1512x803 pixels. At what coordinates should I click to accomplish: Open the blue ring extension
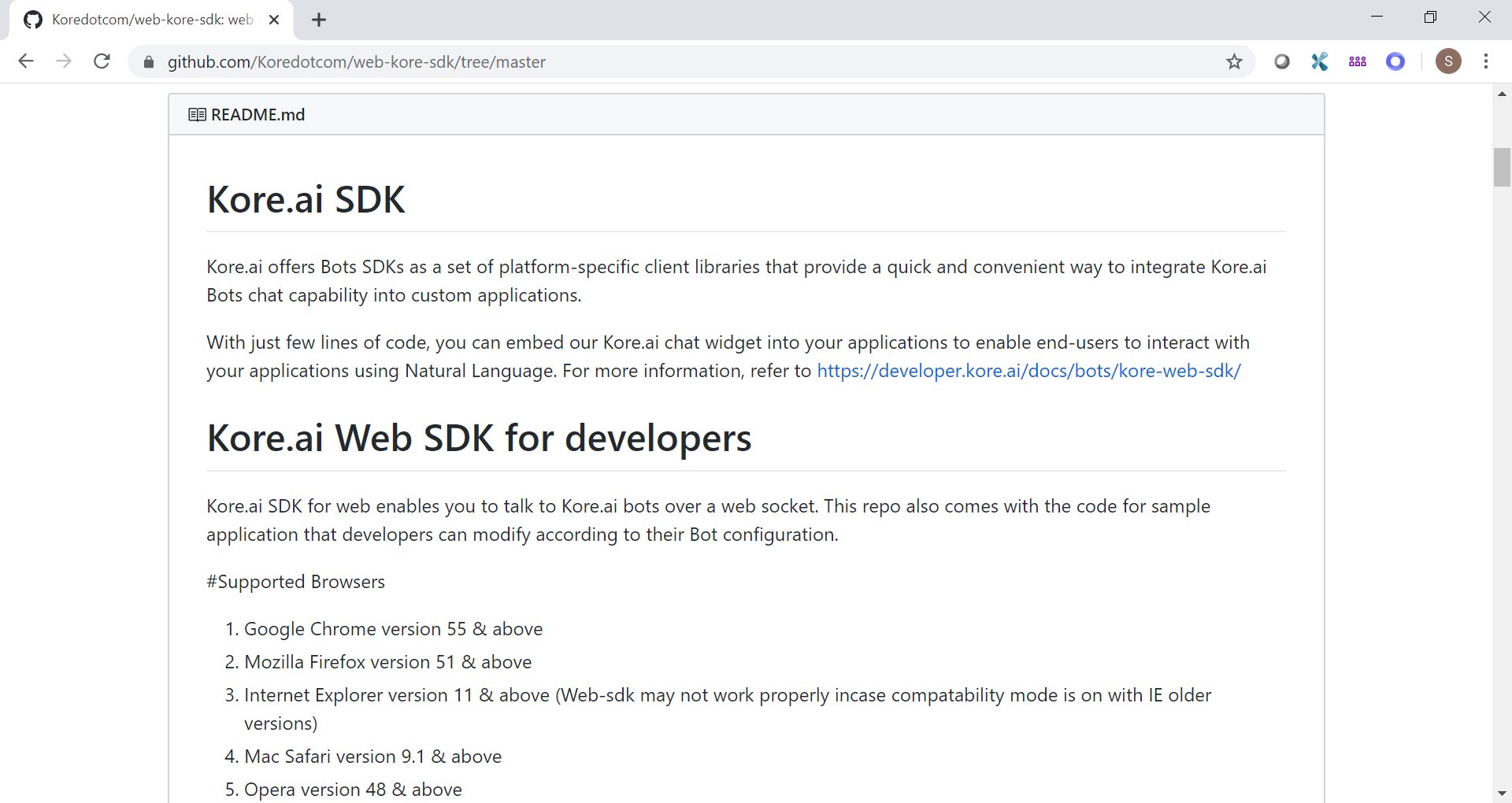1395,61
